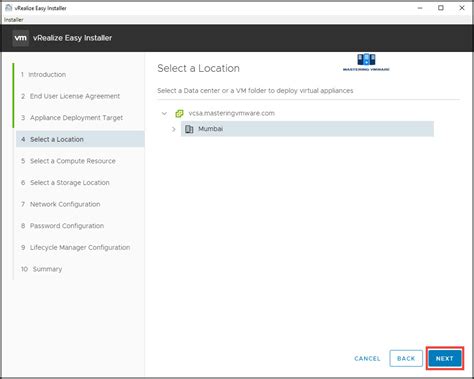This screenshot has width=474, height=379.
Task: Maximize the installer window
Action: click(x=441, y=8)
